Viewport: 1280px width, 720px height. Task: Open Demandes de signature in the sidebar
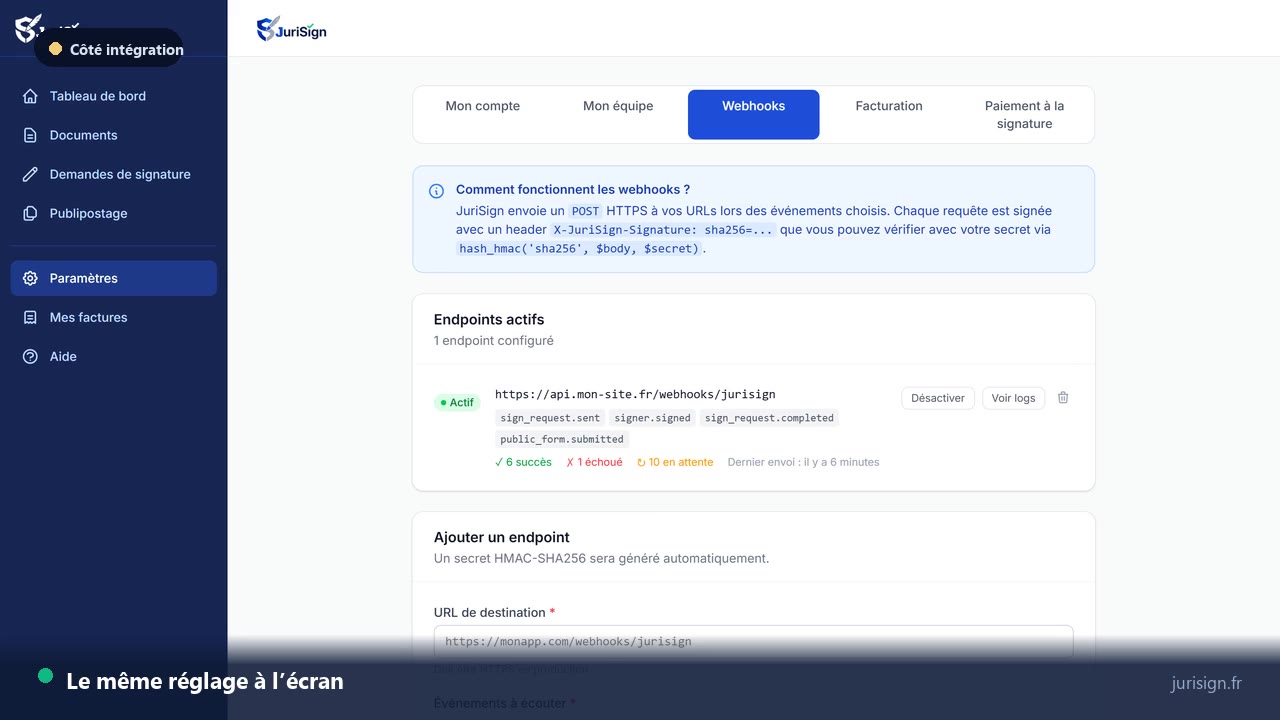click(114, 174)
